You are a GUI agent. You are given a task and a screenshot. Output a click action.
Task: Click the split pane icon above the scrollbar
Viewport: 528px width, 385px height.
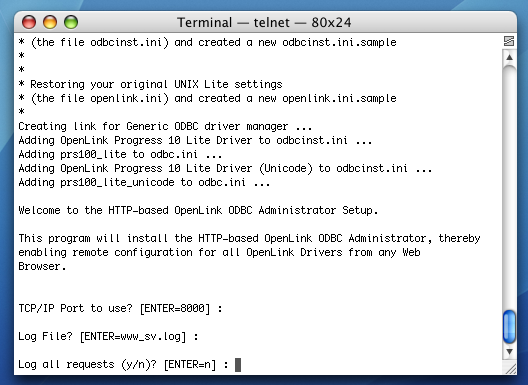(x=509, y=41)
